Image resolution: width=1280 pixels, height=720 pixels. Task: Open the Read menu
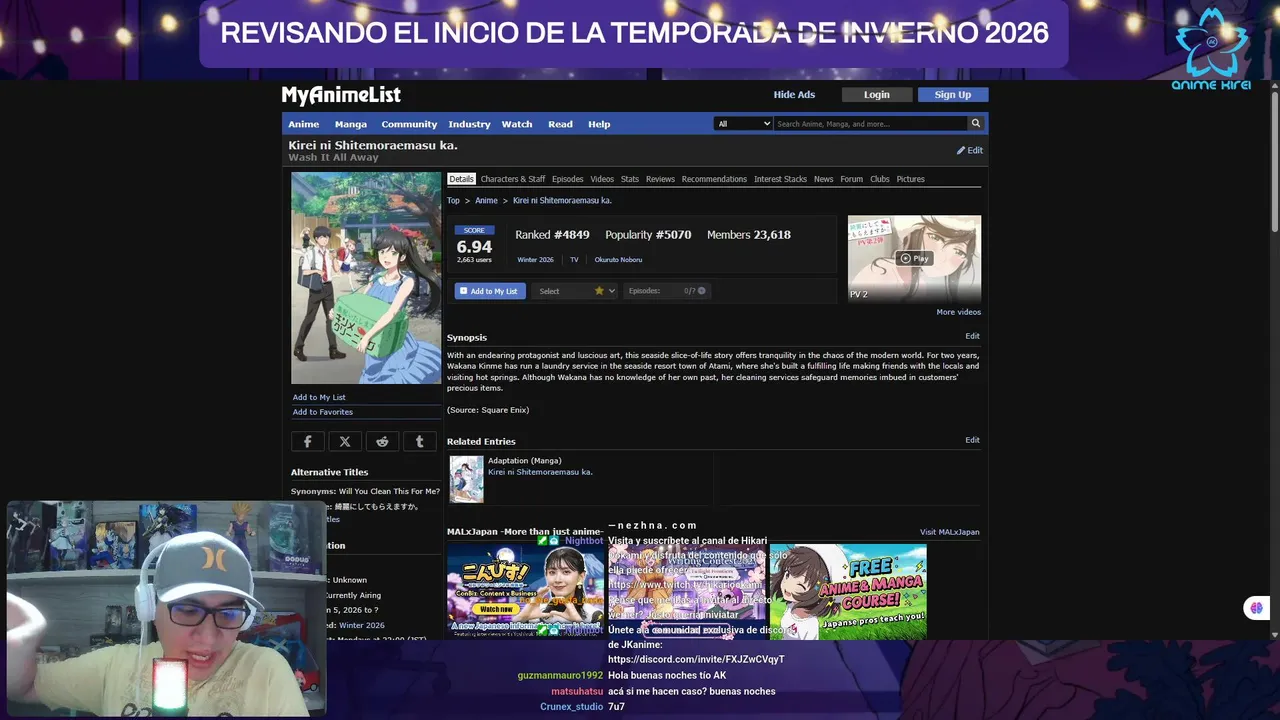(x=560, y=124)
